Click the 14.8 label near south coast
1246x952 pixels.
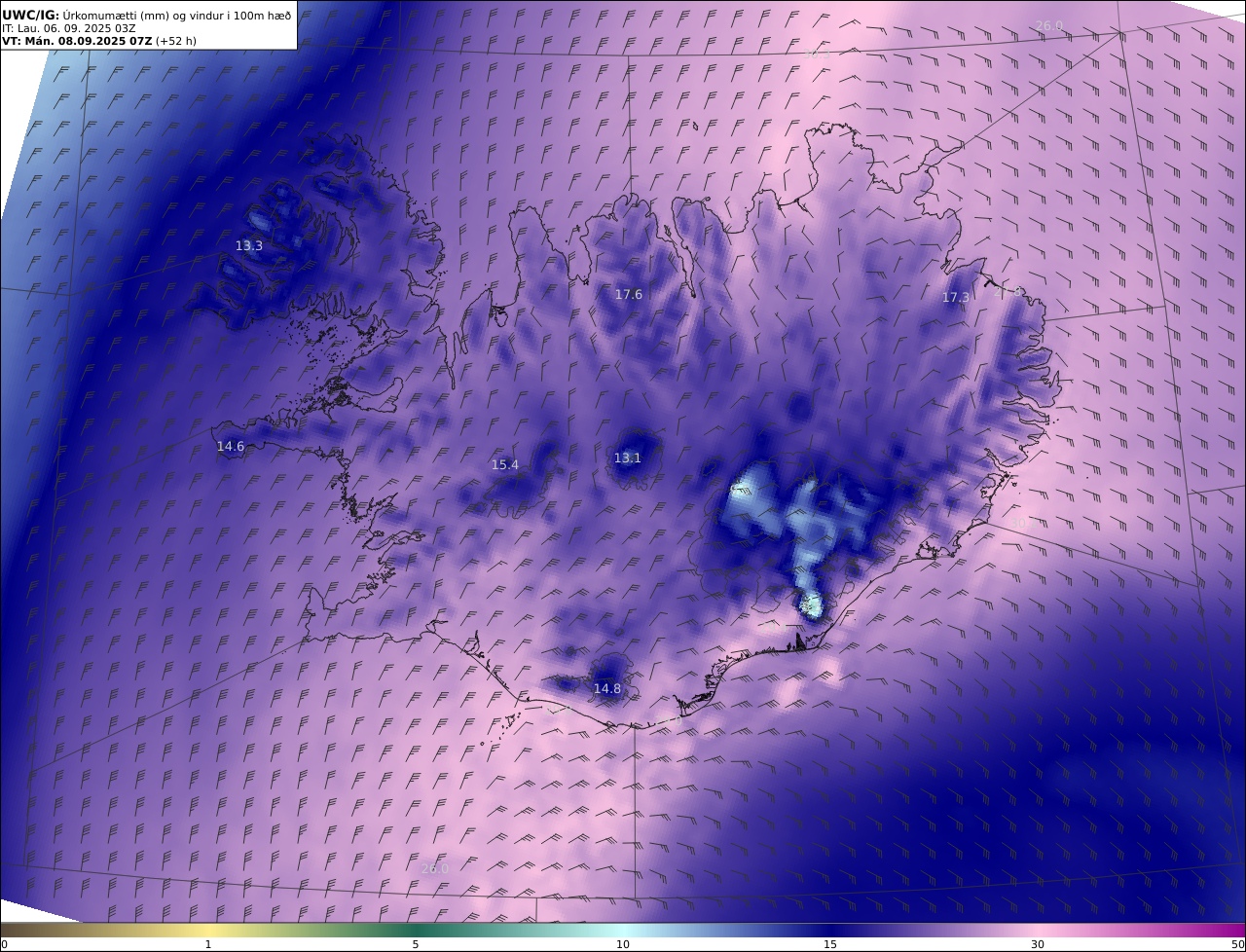(x=606, y=689)
